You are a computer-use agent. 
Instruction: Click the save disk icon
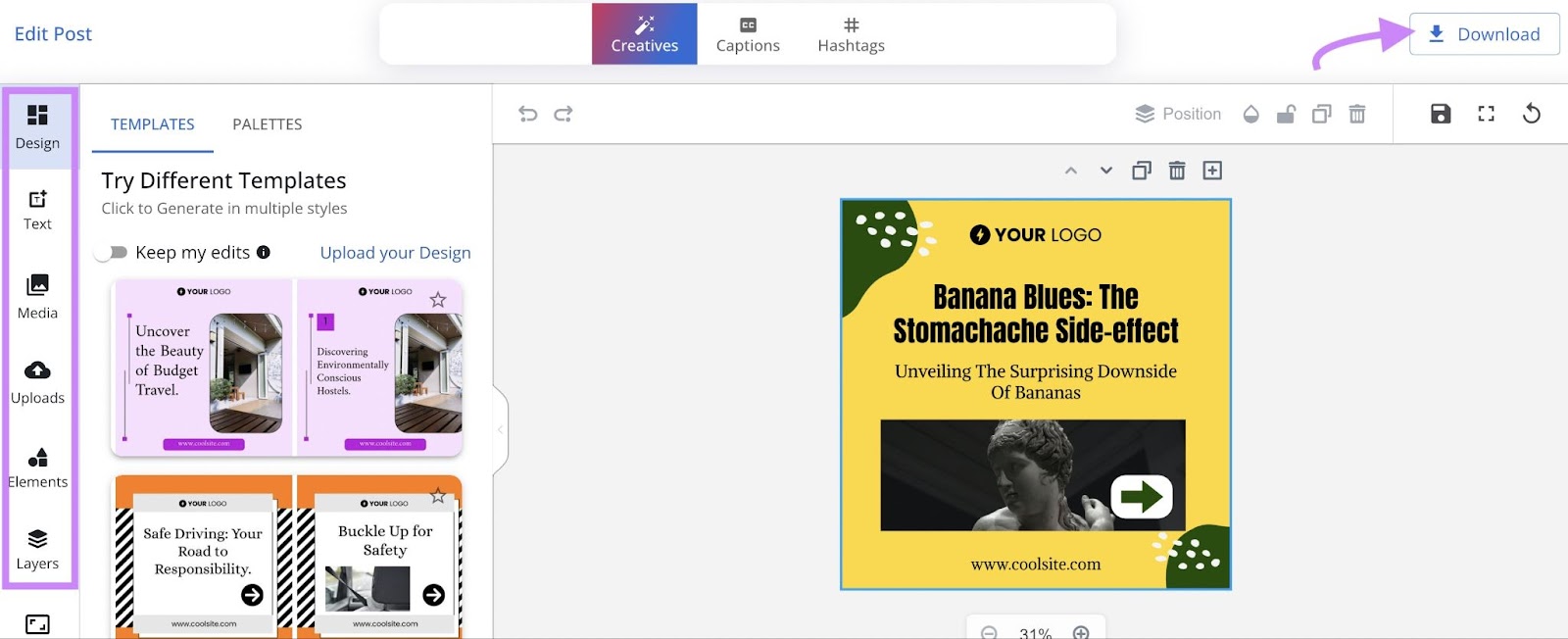pyautogui.click(x=1440, y=114)
